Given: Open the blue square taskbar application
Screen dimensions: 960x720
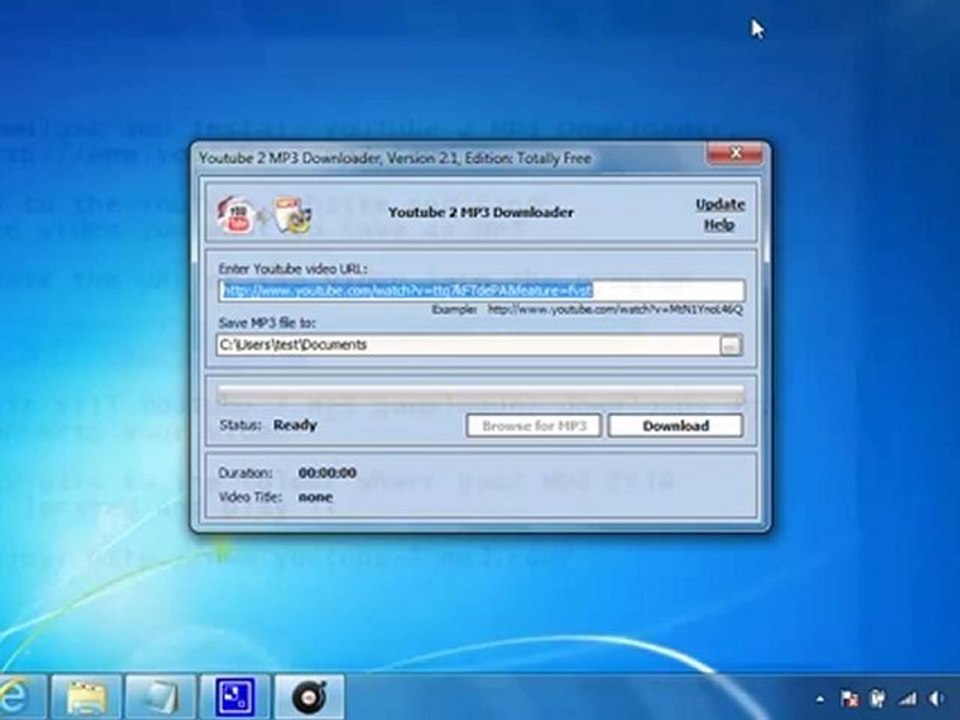Looking at the screenshot, I should click(x=235, y=697).
